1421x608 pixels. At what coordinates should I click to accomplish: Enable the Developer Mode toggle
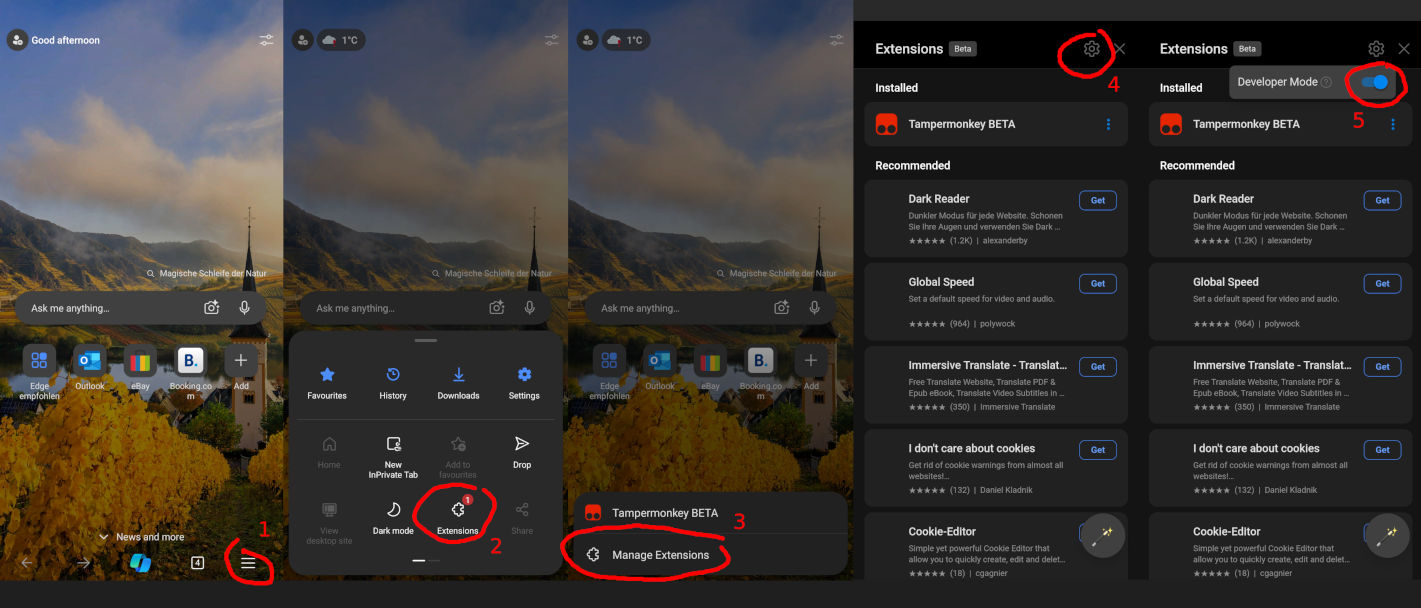(1374, 83)
